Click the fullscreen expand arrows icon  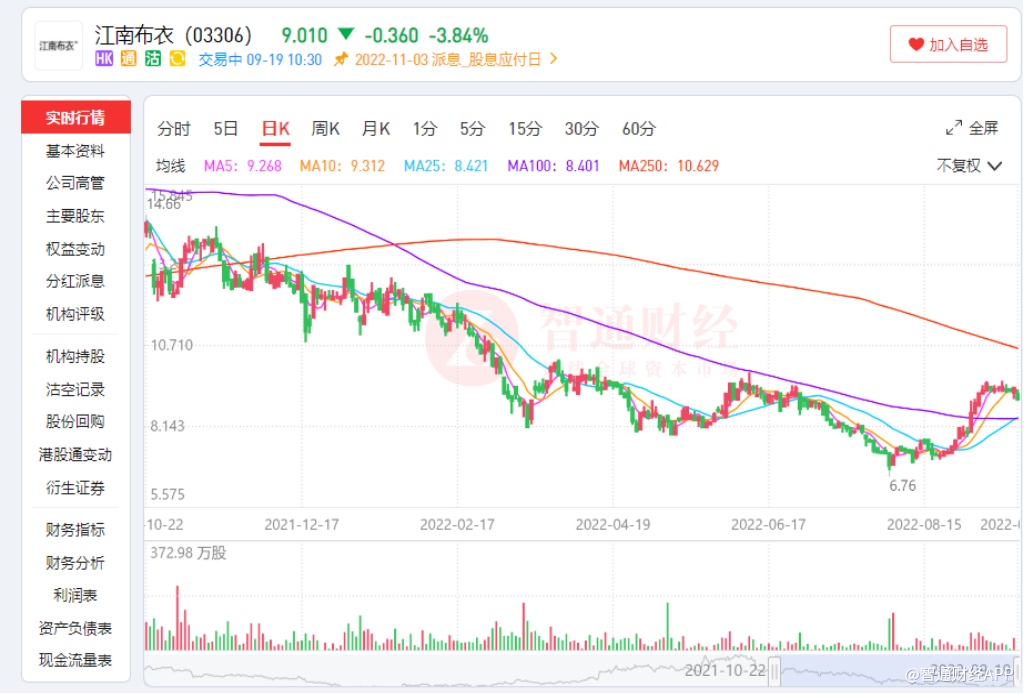(x=953, y=128)
